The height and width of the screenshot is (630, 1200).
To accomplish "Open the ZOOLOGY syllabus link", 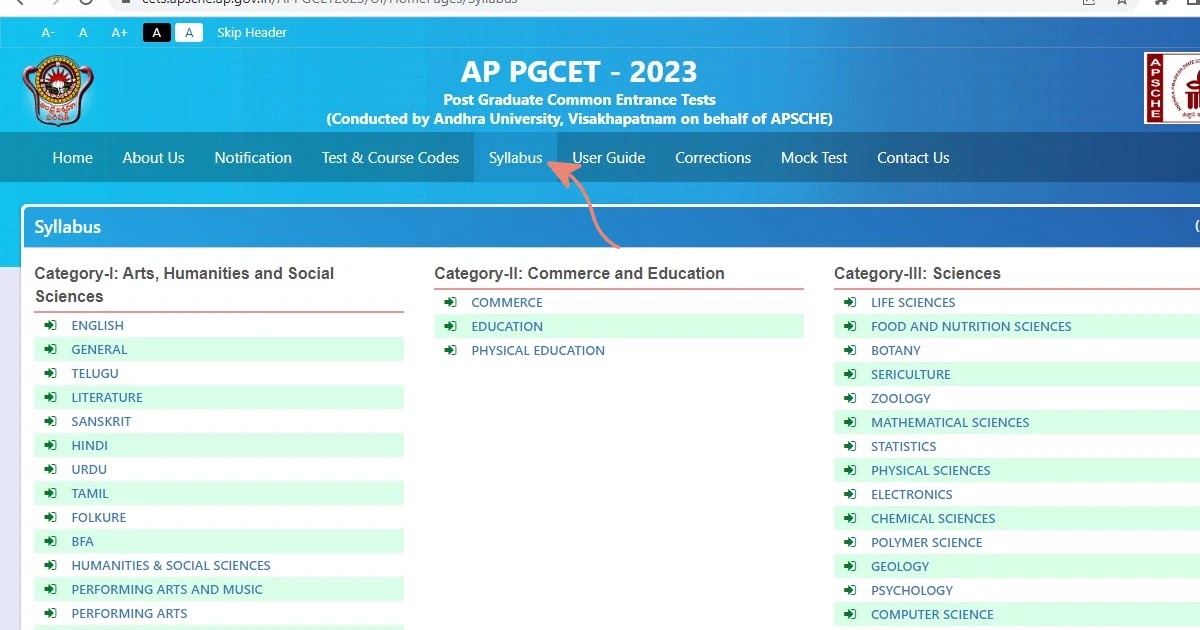I will tap(900, 398).
